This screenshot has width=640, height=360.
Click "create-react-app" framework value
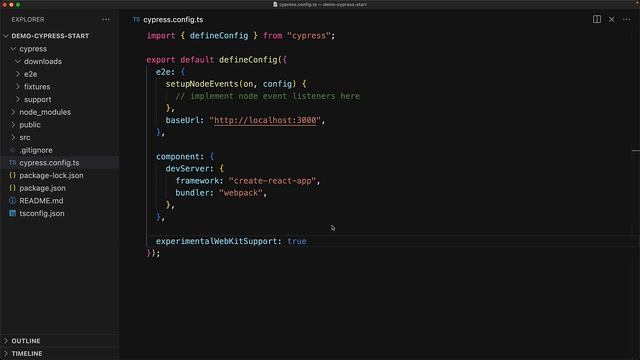pos(272,180)
